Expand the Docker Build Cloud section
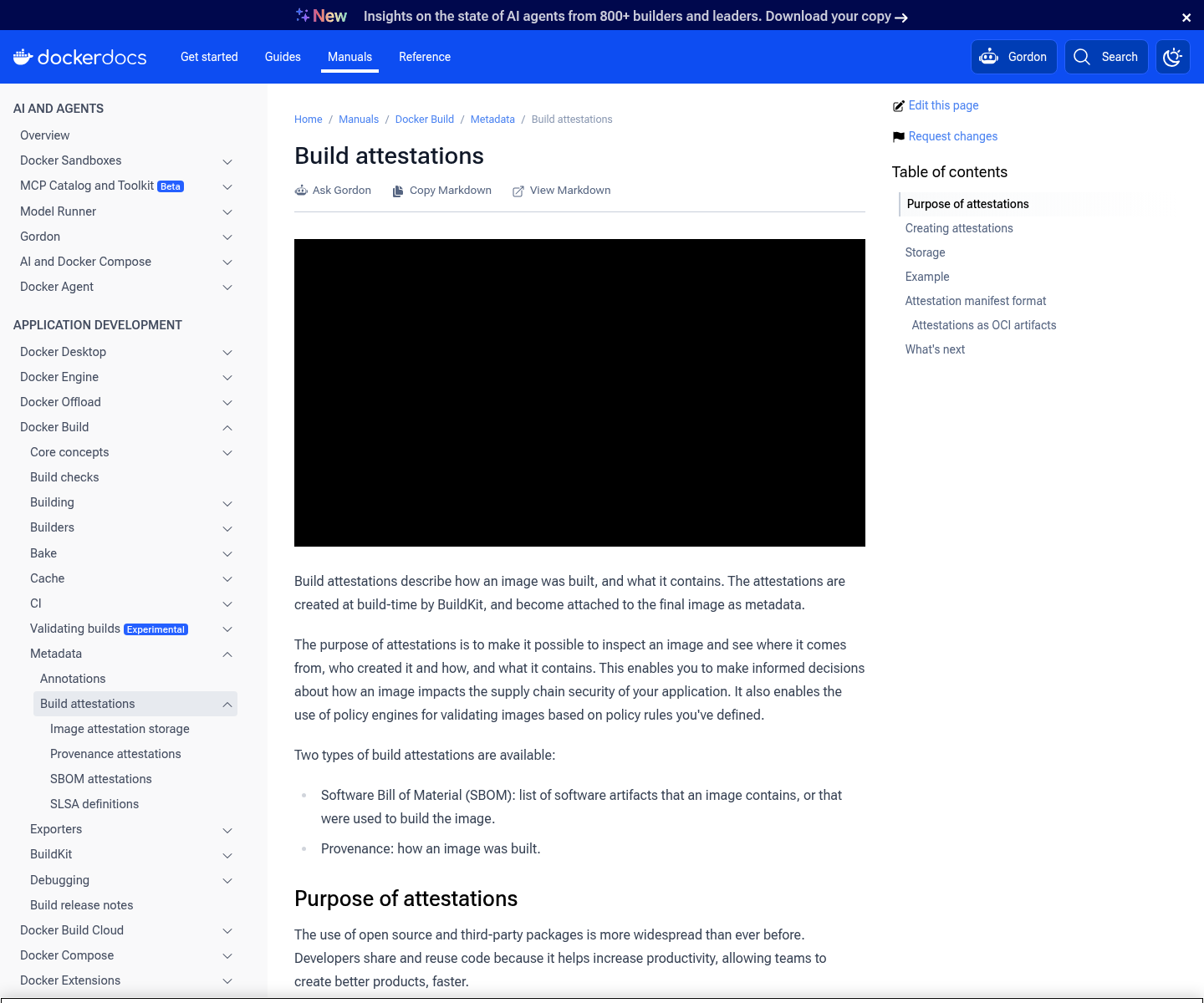This screenshot has height=1003, width=1204. 227,931
